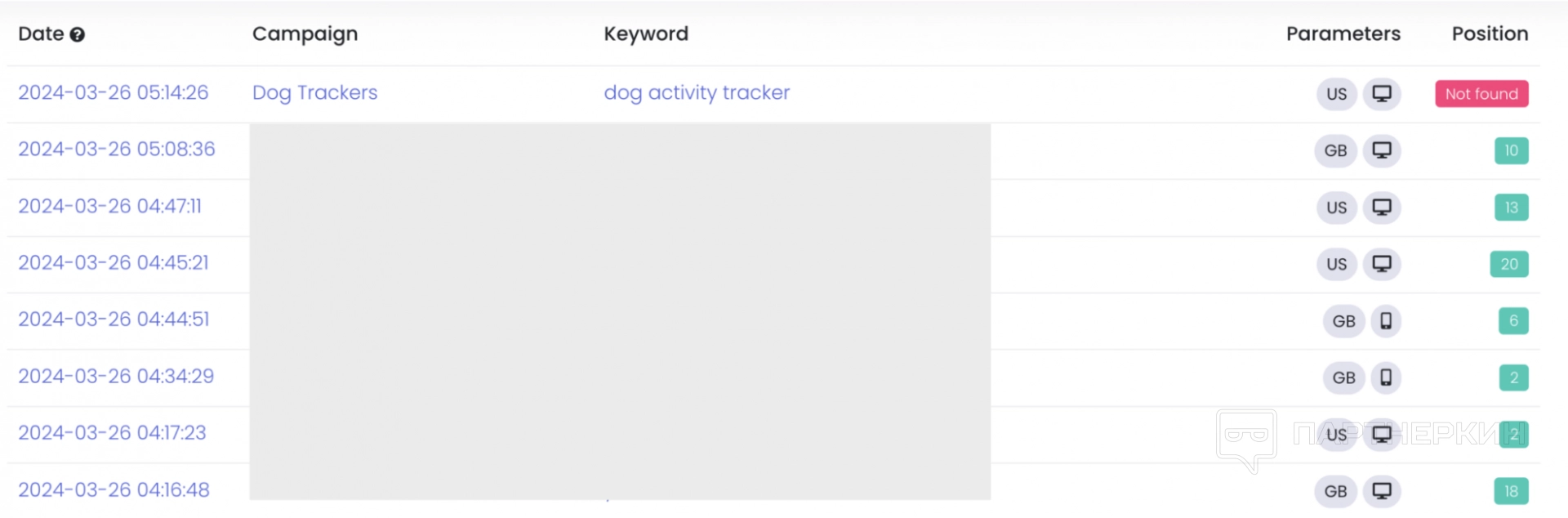The height and width of the screenshot is (518, 1568).
Task: Click desktop icon in the 05:08:36 row
Action: pyautogui.click(x=1381, y=150)
